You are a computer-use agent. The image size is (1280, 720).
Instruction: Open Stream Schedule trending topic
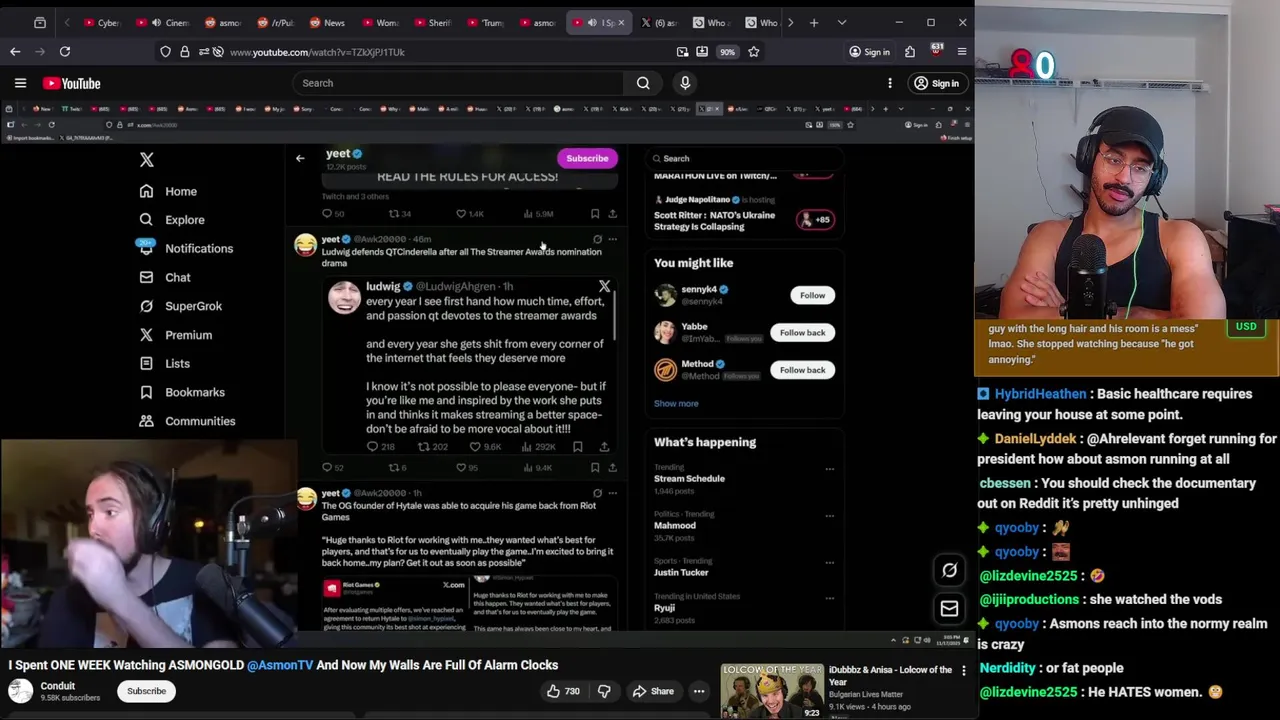coord(689,478)
